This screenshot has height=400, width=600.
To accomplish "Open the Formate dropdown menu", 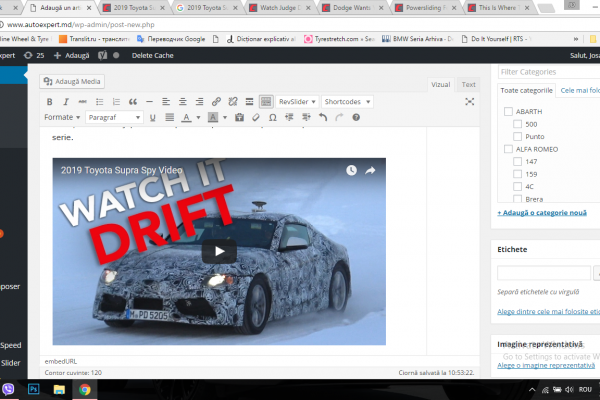I will (62, 118).
